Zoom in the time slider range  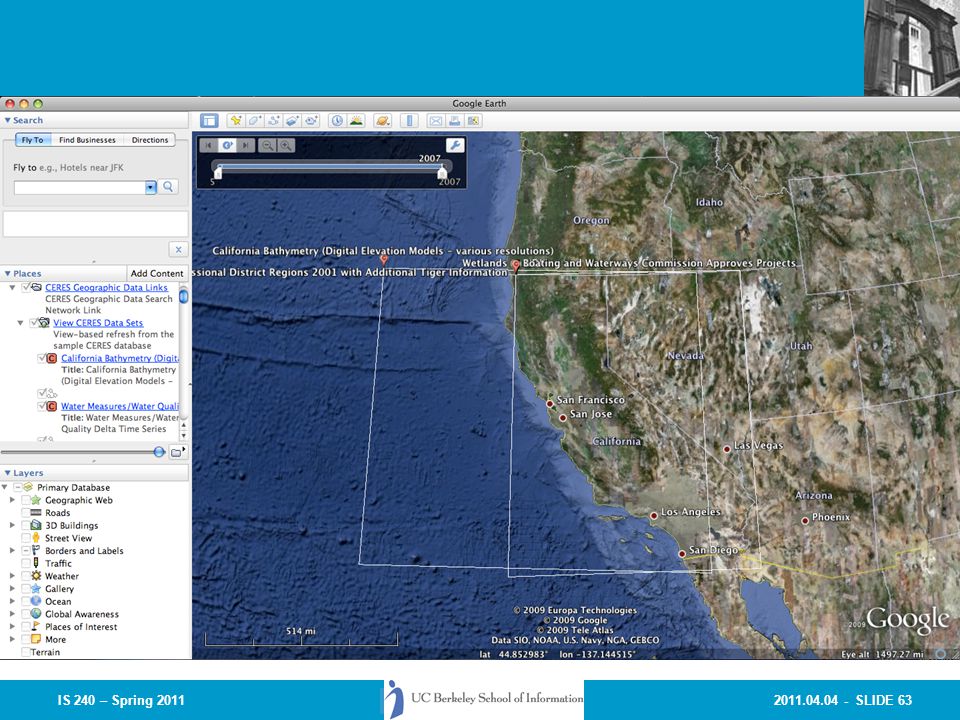point(286,145)
